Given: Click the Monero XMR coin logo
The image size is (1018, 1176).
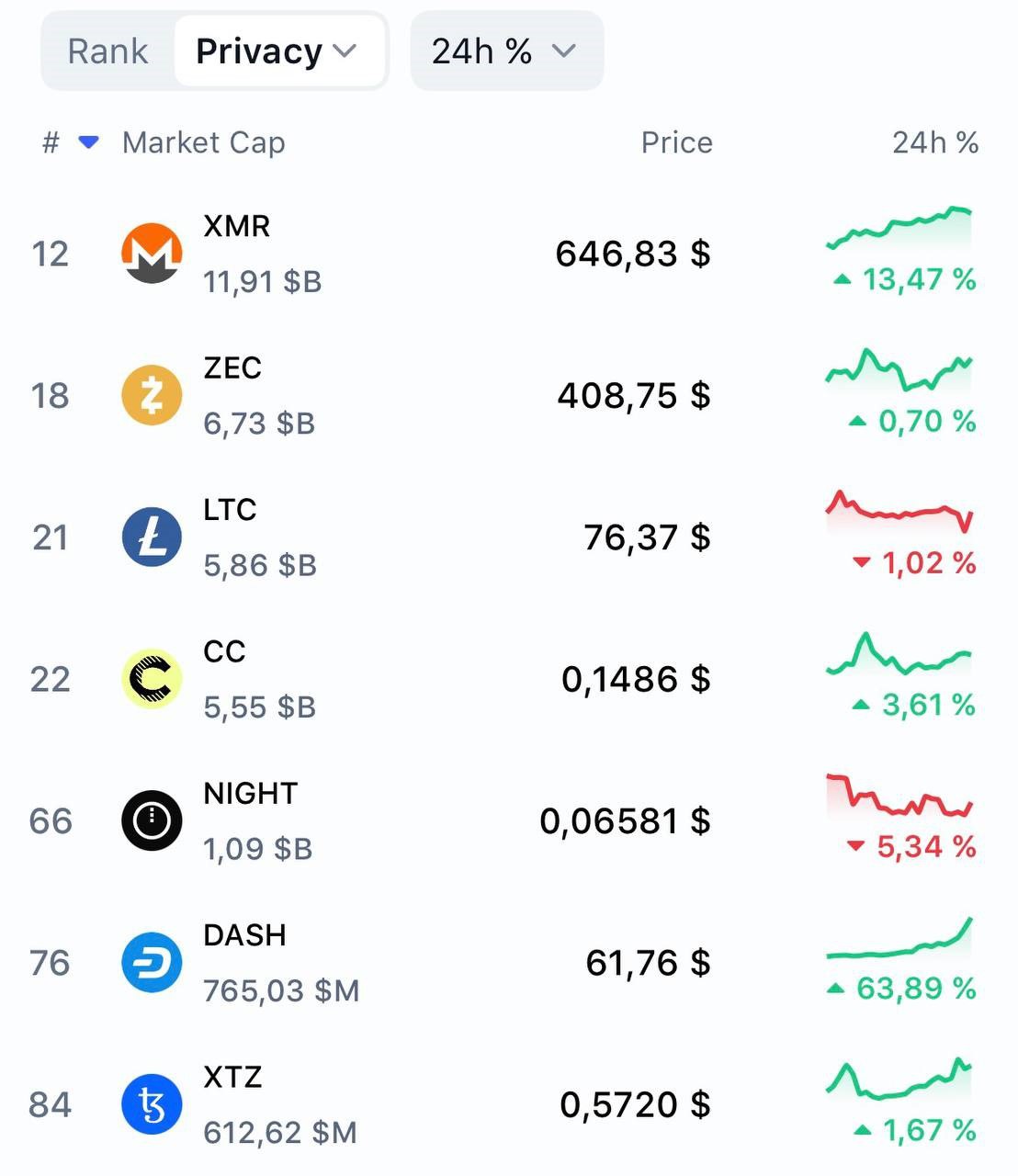Looking at the screenshot, I should (x=152, y=254).
